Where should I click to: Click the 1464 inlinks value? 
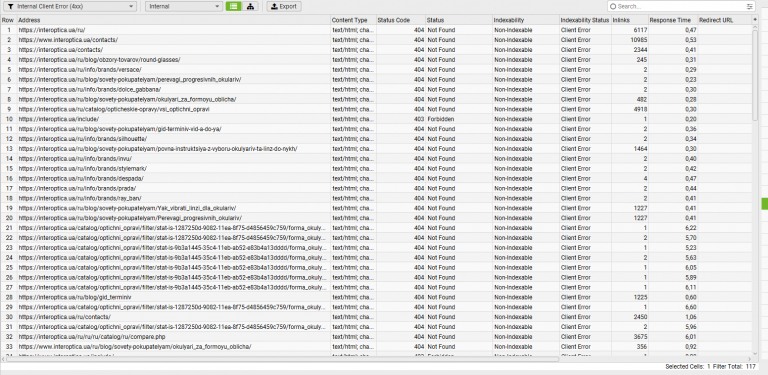[640, 149]
